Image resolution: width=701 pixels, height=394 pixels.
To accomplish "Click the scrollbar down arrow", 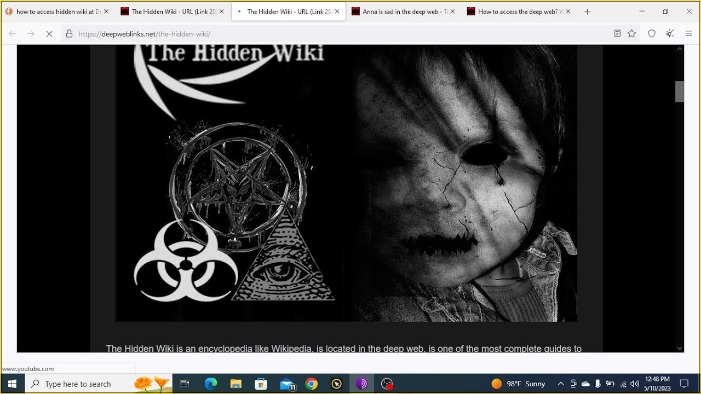I will point(680,348).
